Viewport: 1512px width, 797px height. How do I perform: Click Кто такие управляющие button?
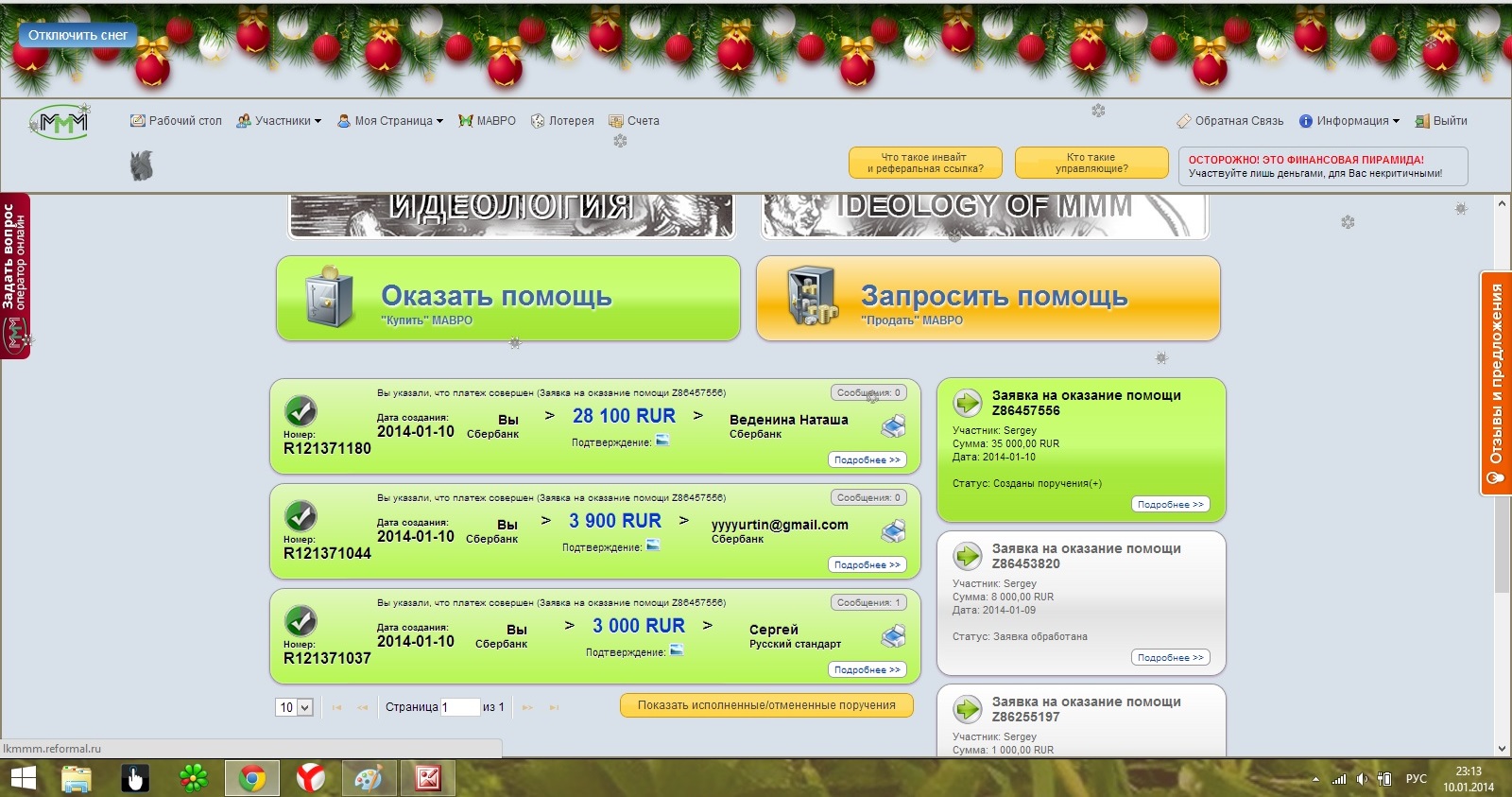tap(1091, 163)
